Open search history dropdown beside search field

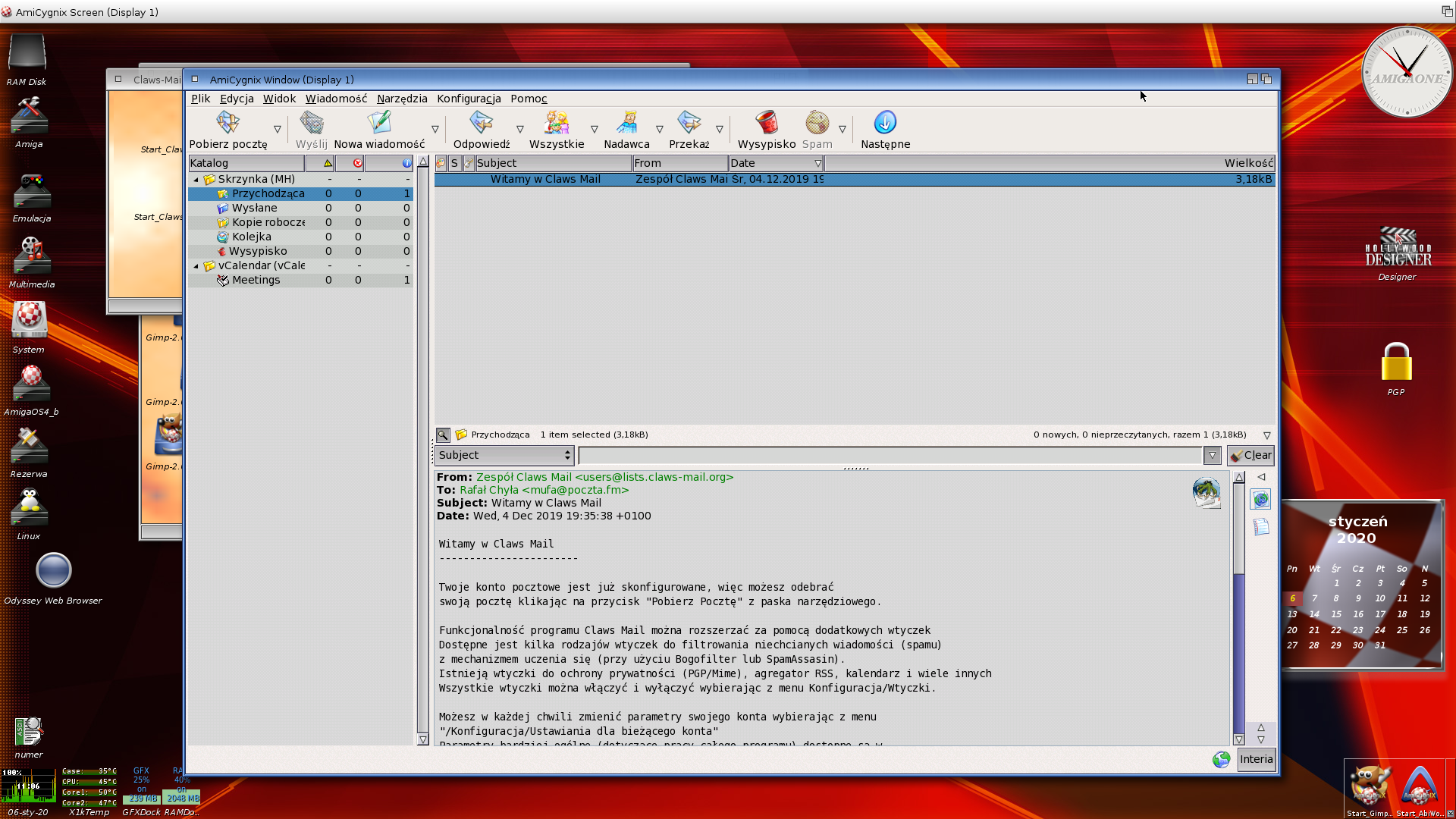tap(1212, 455)
